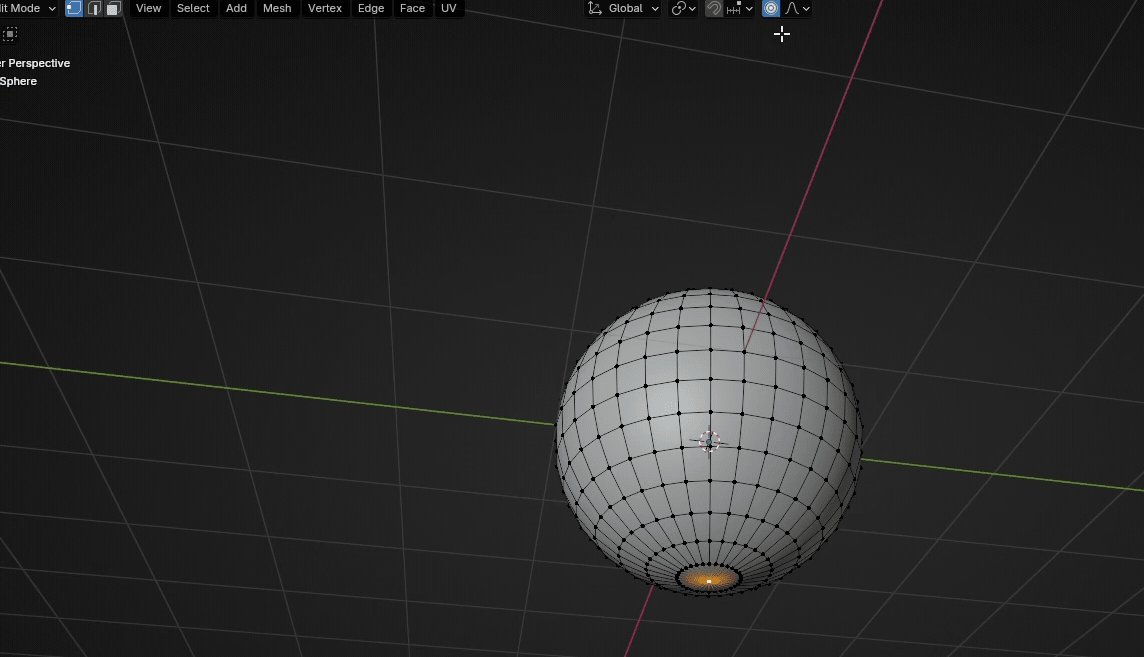This screenshot has height=657, width=1144.
Task: Open Global transform orientation dropdown
Action: point(624,8)
